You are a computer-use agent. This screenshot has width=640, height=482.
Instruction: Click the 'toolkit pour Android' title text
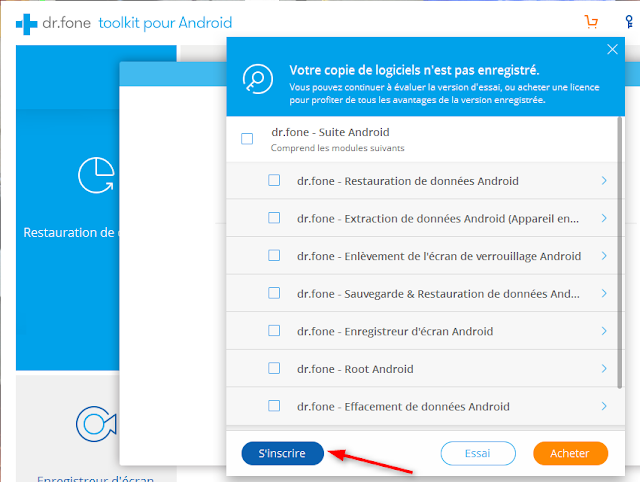click(165, 23)
